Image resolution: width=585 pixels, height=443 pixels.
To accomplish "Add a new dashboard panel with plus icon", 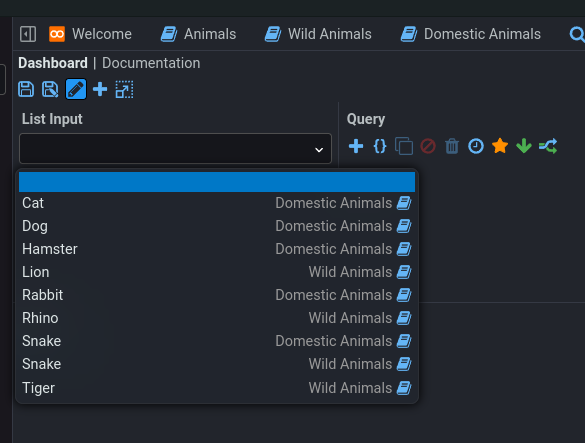I will point(100,90).
